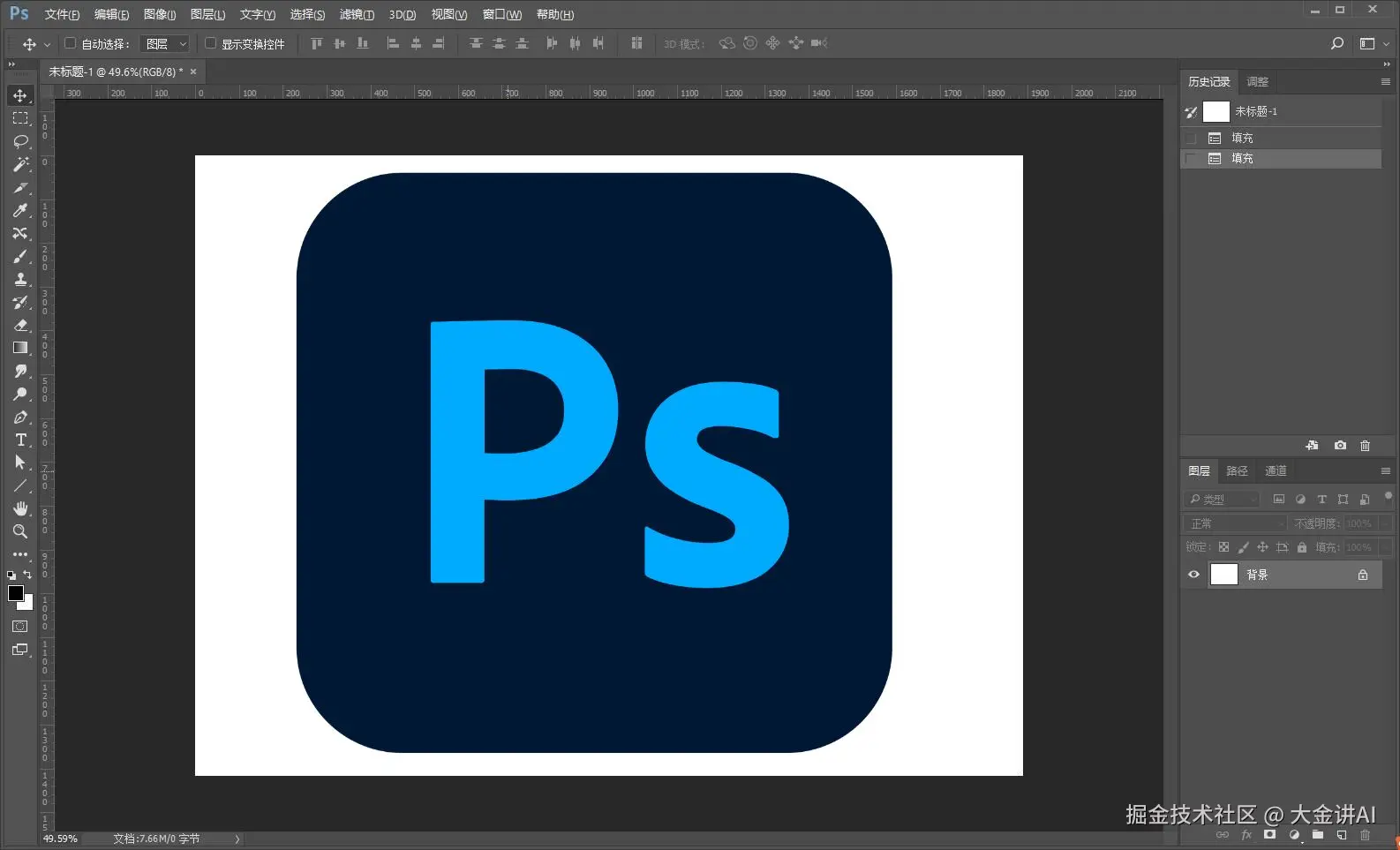
Task: Expand the status bar info arrow
Action: point(237,839)
